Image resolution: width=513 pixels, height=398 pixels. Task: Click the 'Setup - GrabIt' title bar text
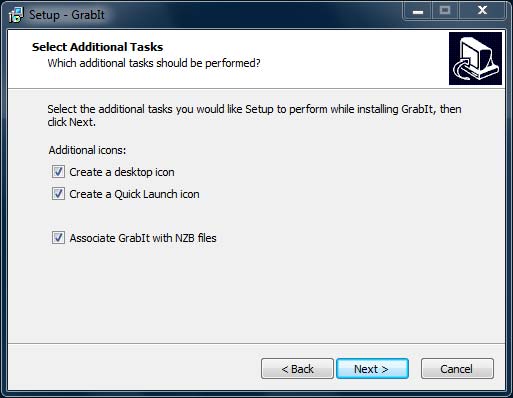coord(67,15)
